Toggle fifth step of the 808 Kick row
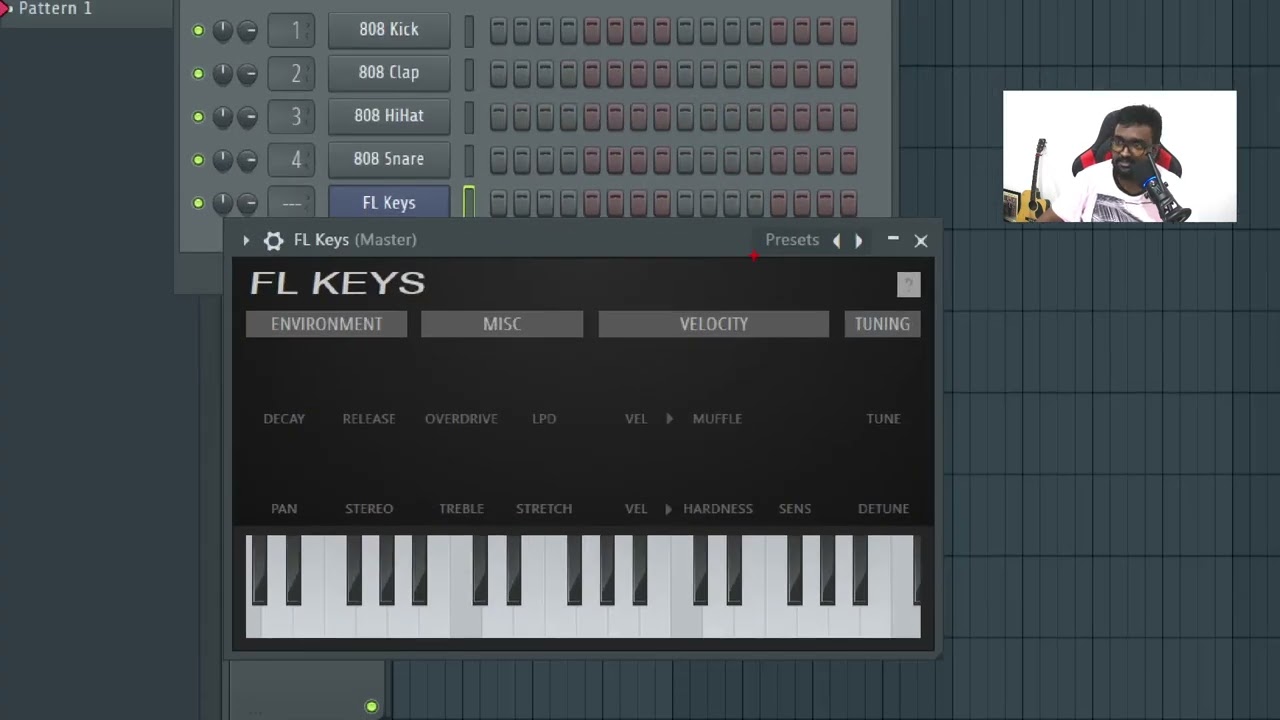 pos(592,30)
